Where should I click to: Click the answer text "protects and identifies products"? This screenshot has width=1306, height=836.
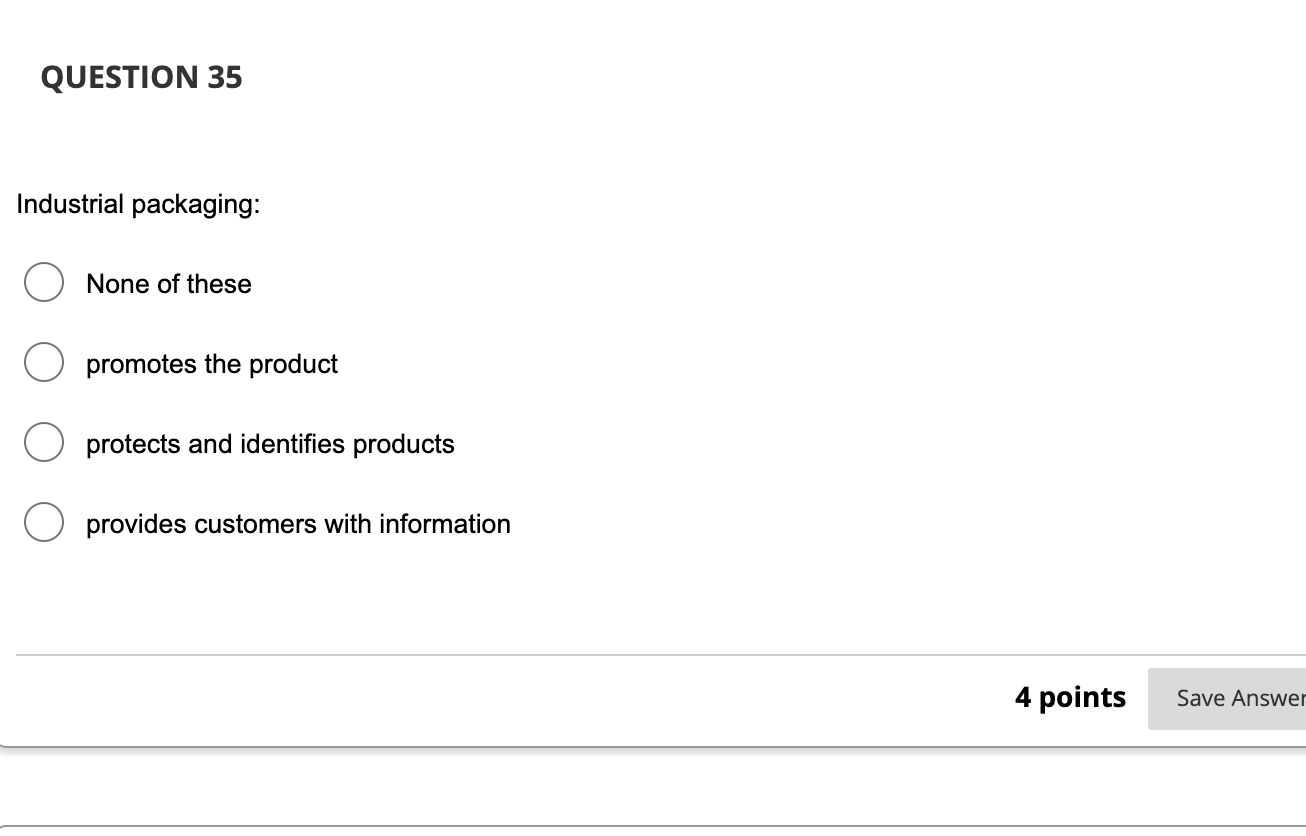270,443
